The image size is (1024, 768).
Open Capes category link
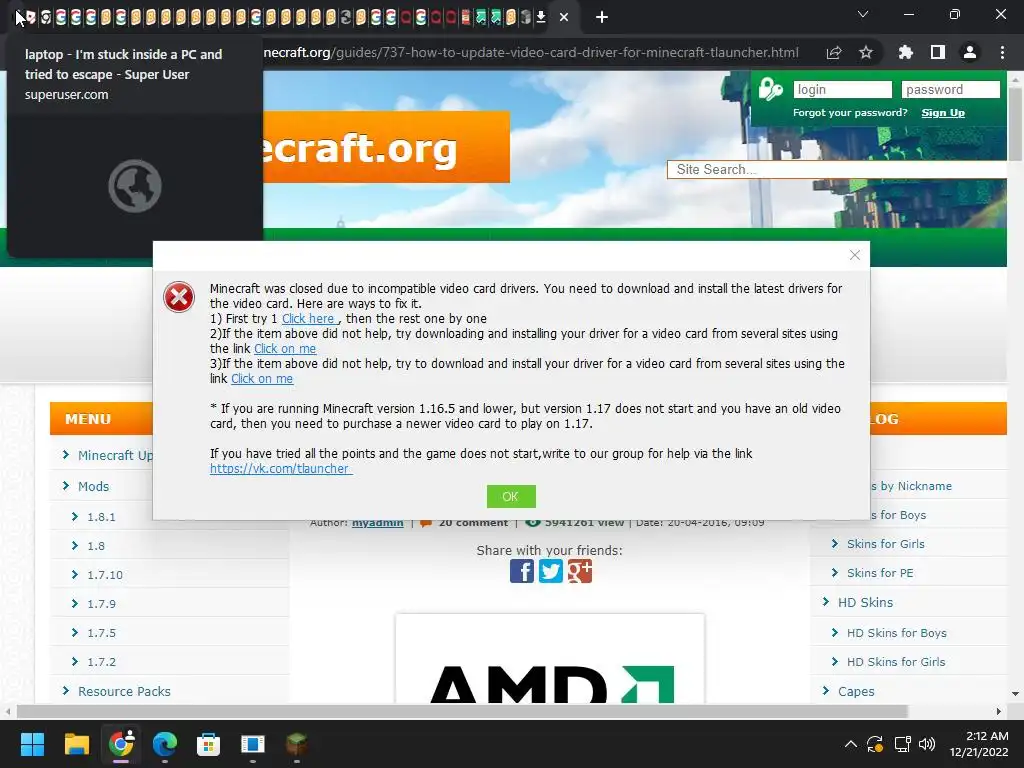tap(856, 691)
